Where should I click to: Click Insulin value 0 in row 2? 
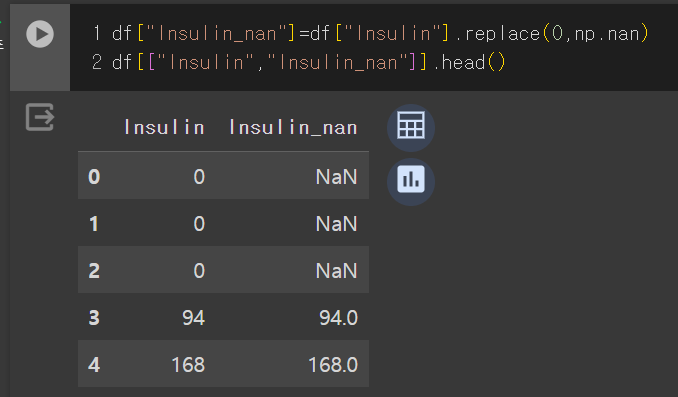tap(199, 271)
